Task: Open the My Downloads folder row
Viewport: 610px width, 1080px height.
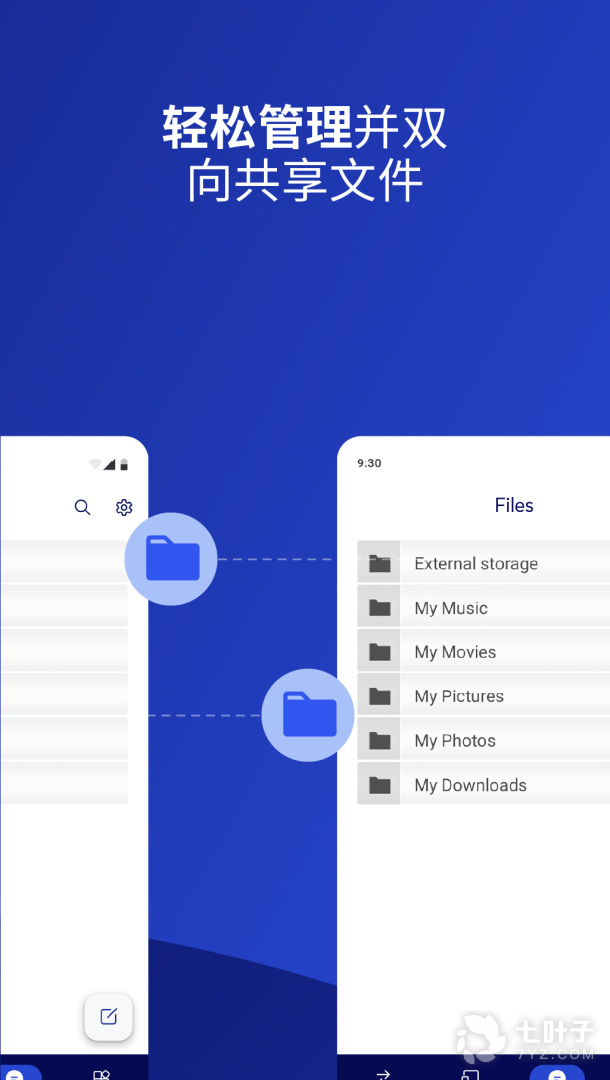Action: pyautogui.click(x=484, y=785)
